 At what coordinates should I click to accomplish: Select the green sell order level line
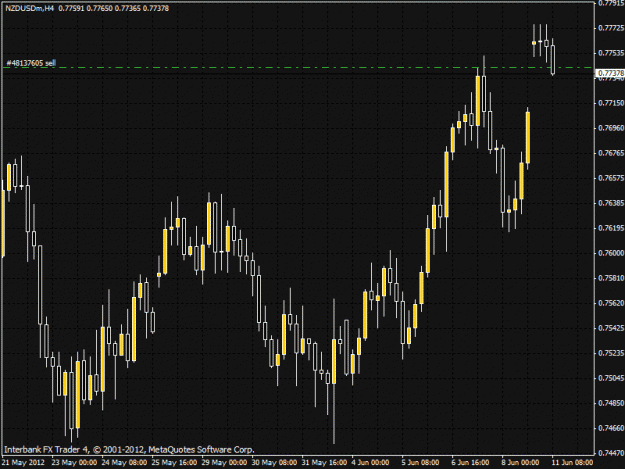298,68
